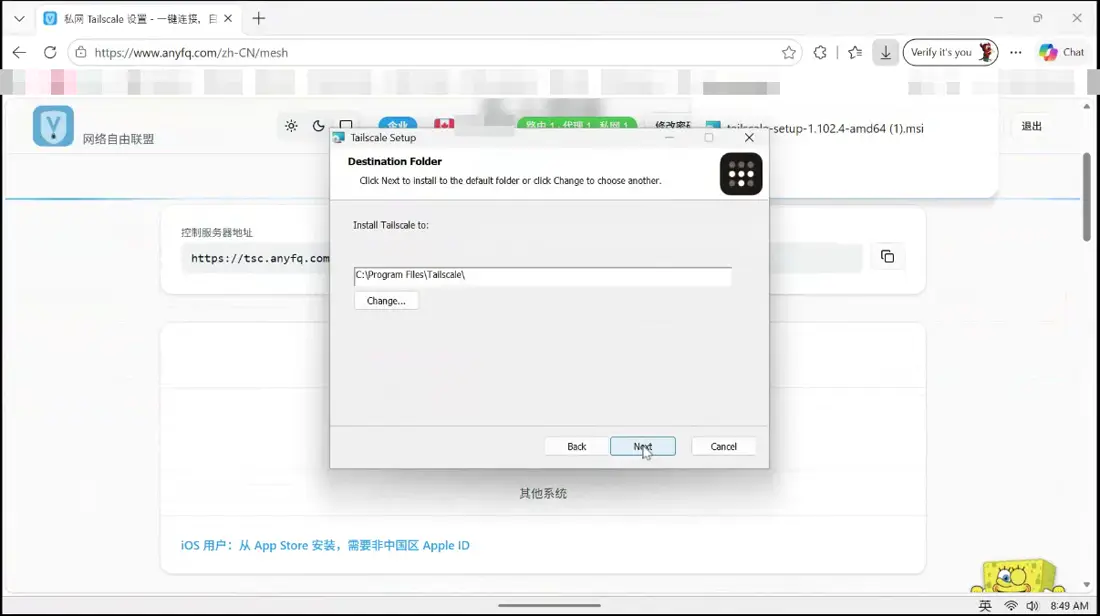Click the page vertical scrollbar
Image resolution: width=1100 pixels, height=616 pixels.
pyautogui.click(x=1087, y=196)
